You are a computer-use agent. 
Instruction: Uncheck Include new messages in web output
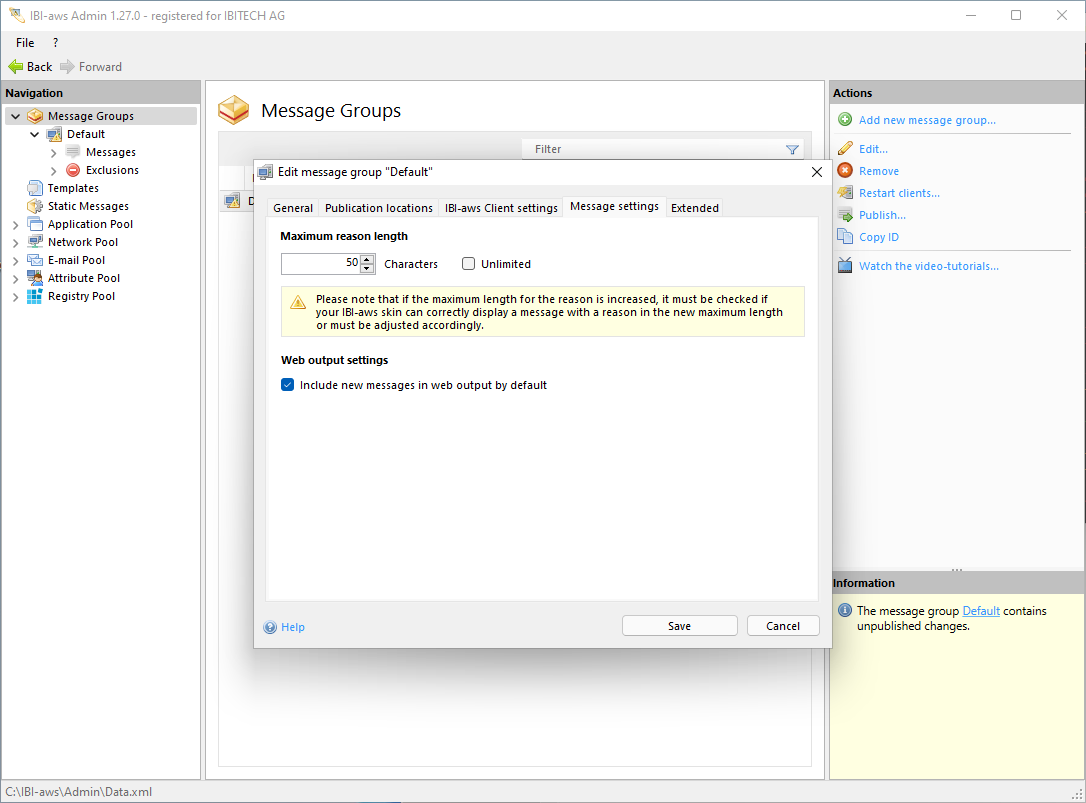[x=288, y=385]
